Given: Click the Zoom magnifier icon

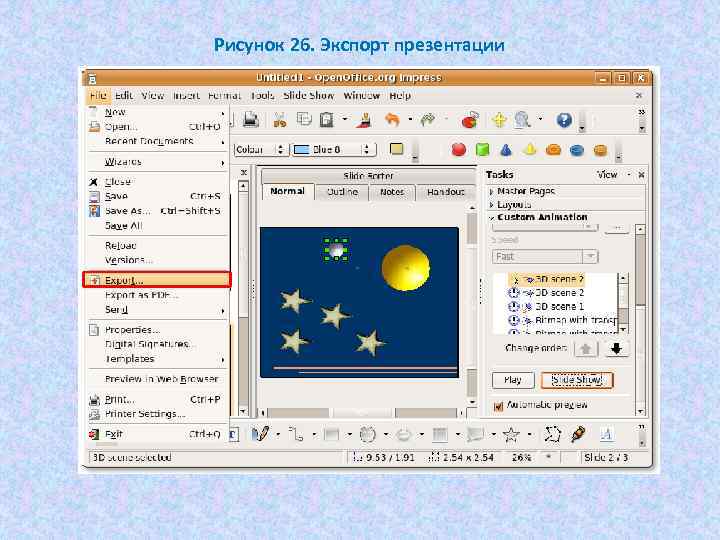Looking at the screenshot, I should 522,120.
